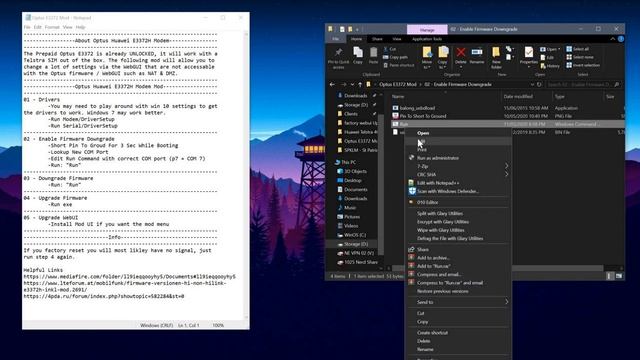Sort files by the Date modified column header
The image size is (640, 360).
click(518, 97)
